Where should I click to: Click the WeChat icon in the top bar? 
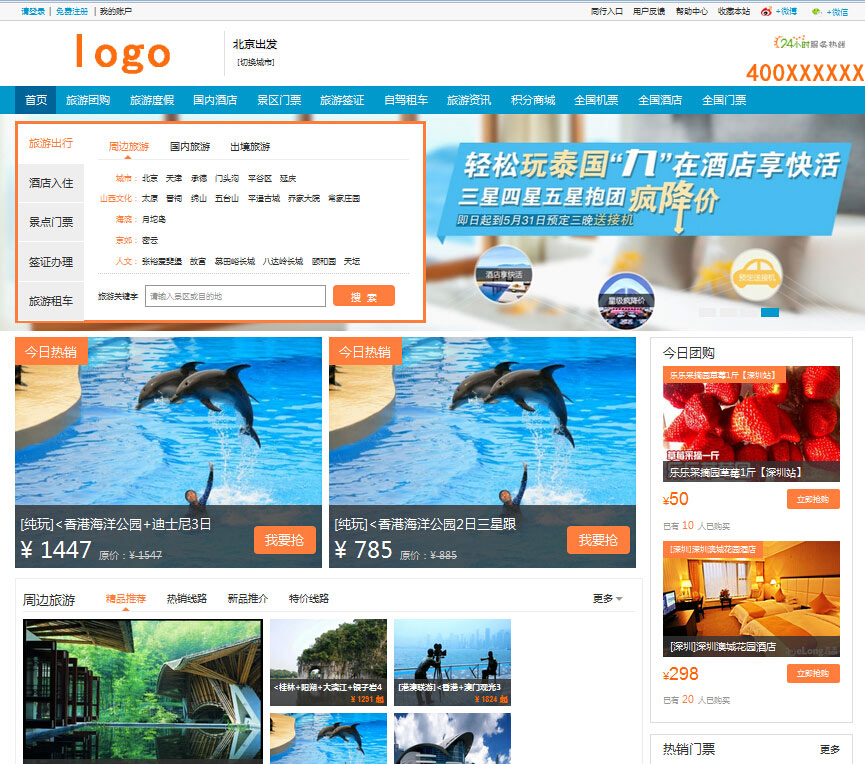817,11
